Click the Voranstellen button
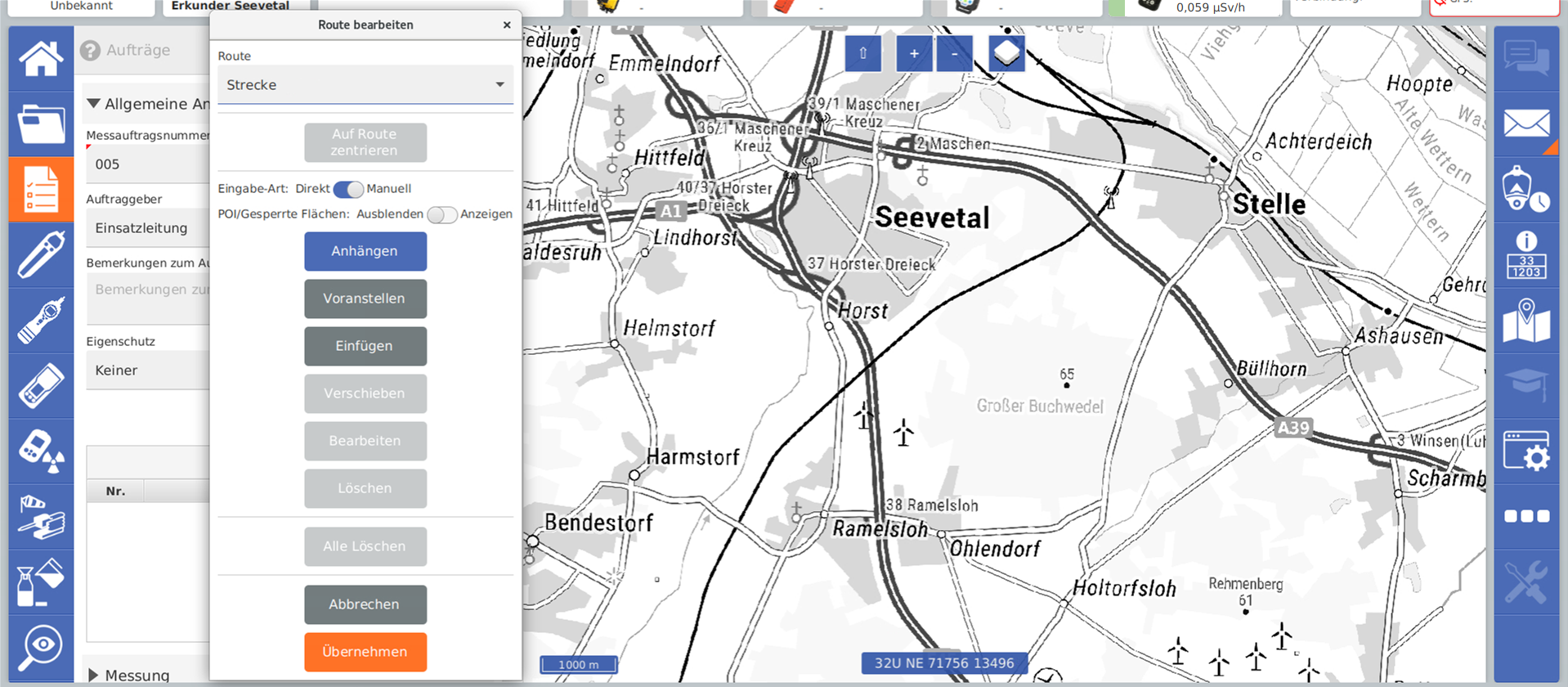The image size is (1568, 687). click(365, 299)
